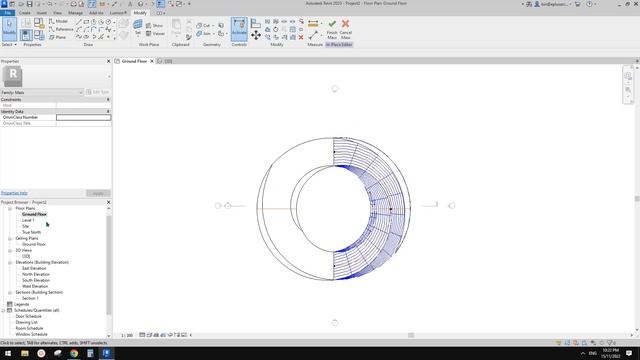Choose the Model line option

tap(59, 21)
